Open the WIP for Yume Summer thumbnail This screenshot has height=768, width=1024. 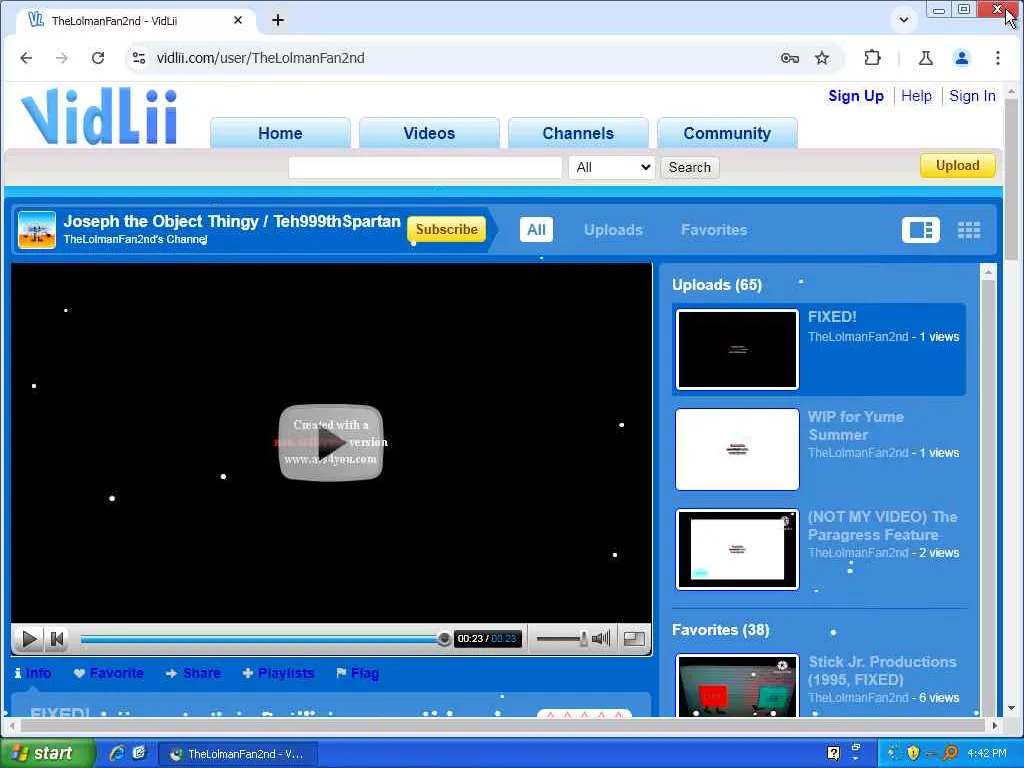pyautogui.click(x=737, y=449)
